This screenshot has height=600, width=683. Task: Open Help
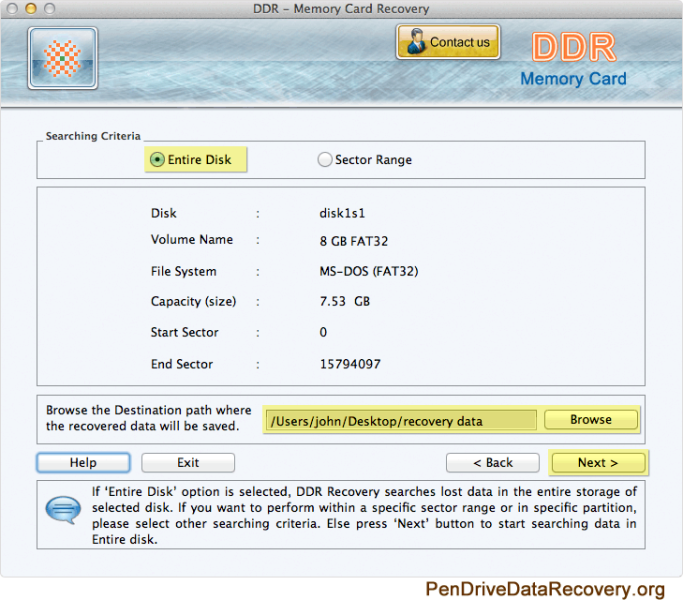[x=83, y=462]
